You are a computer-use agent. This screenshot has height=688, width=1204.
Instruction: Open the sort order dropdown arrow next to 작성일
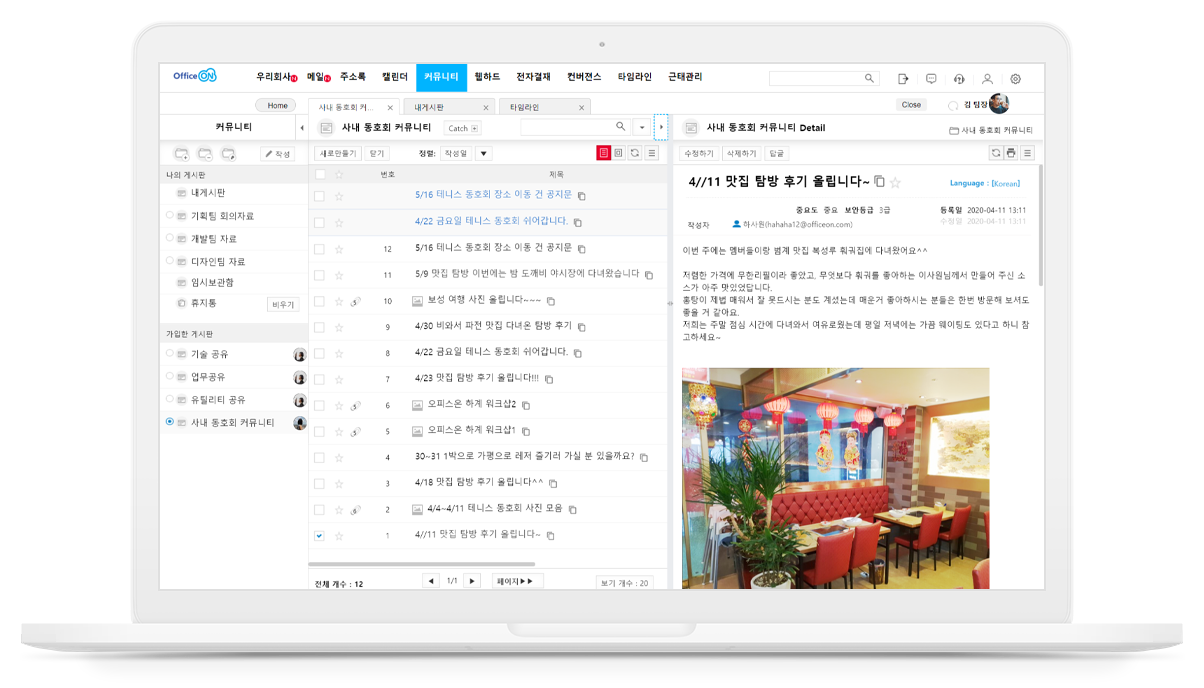click(x=483, y=153)
